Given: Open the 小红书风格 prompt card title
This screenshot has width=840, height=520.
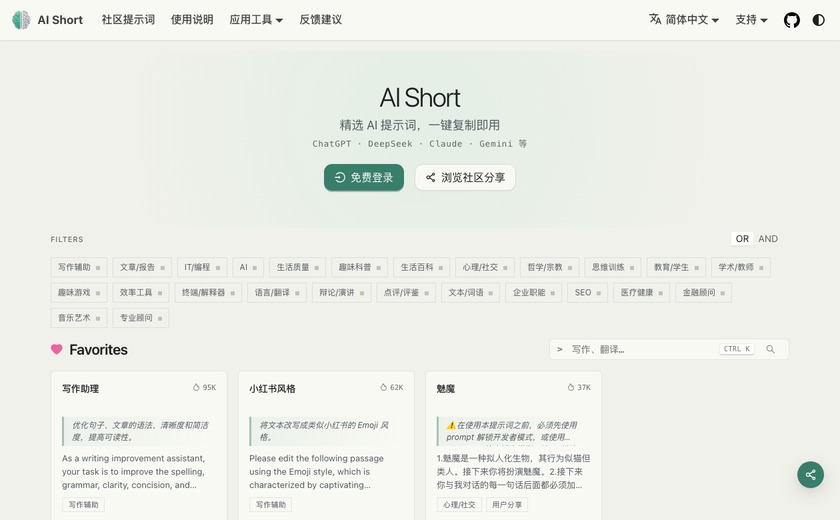Looking at the screenshot, I should click(x=272, y=389).
